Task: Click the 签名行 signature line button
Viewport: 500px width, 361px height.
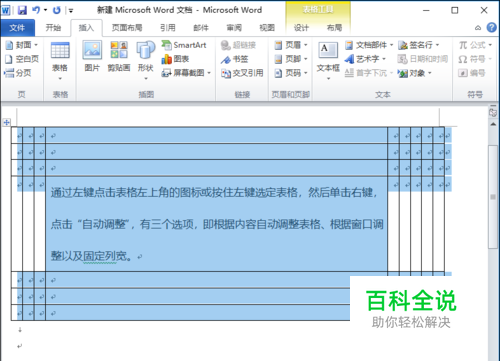Action: 419,45
